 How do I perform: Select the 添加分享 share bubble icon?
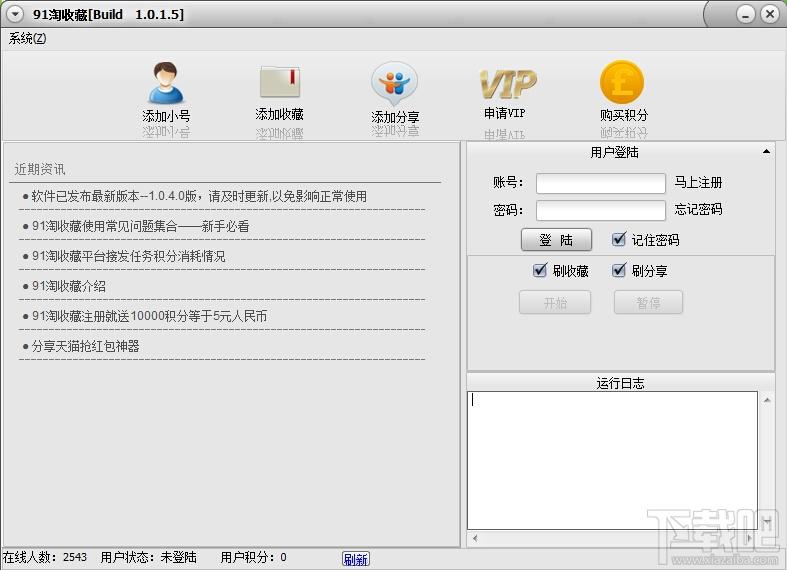coord(395,83)
